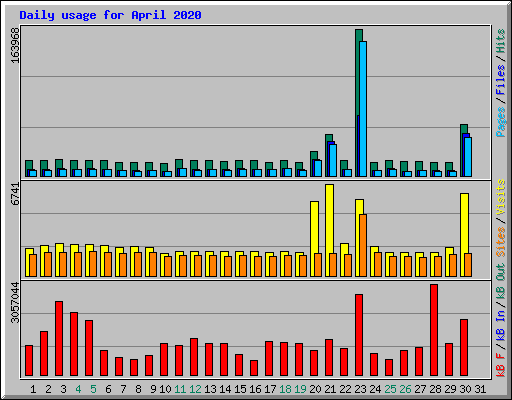Click the day 23 axis label
The width and height of the screenshot is (512, 400).
pos(360,389)
